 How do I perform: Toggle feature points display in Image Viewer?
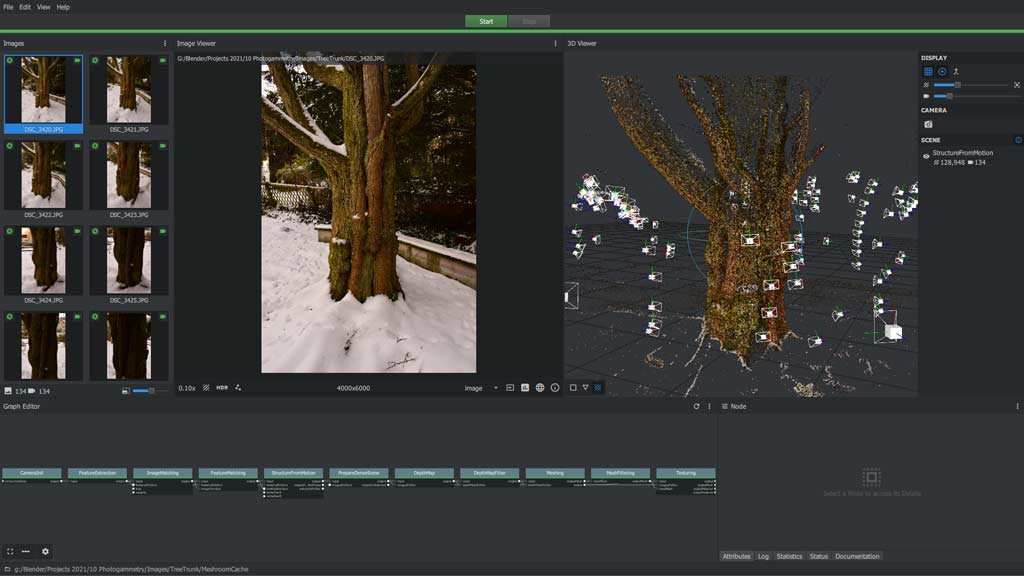pyautogui.click(x=238, y=387)
